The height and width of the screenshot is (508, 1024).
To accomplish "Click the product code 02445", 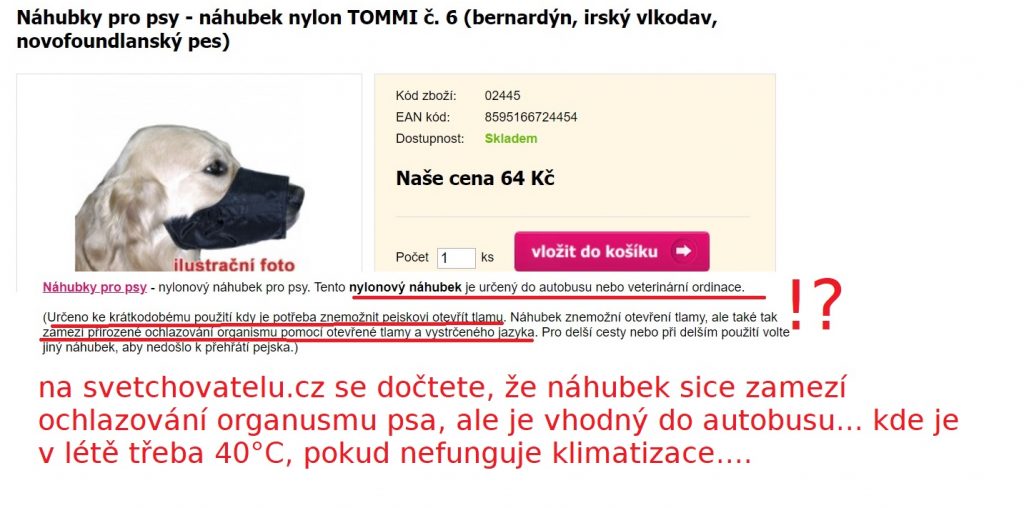I will (502, 96).
